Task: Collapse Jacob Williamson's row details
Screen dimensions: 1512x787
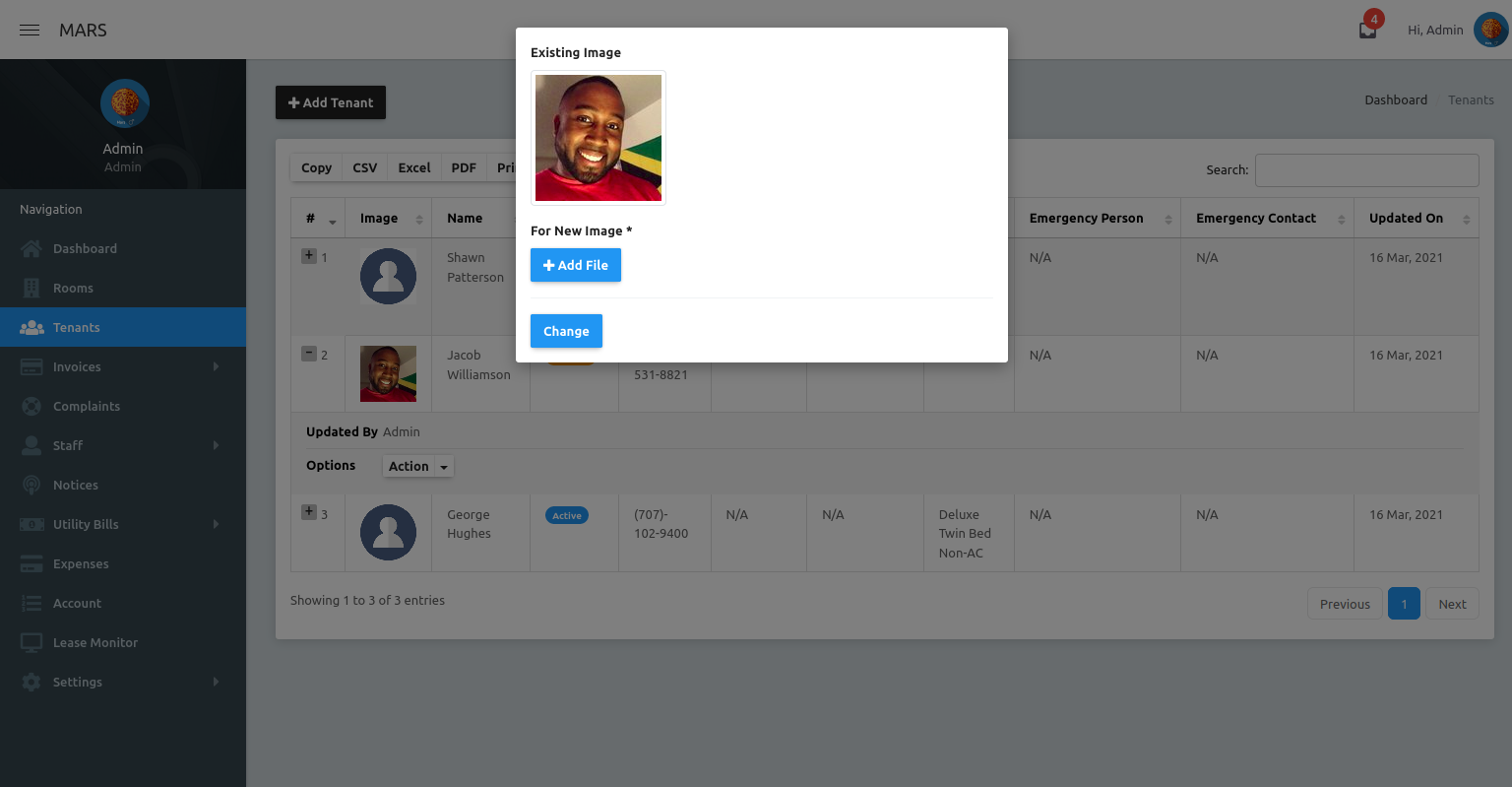Action: click(309, 352)
